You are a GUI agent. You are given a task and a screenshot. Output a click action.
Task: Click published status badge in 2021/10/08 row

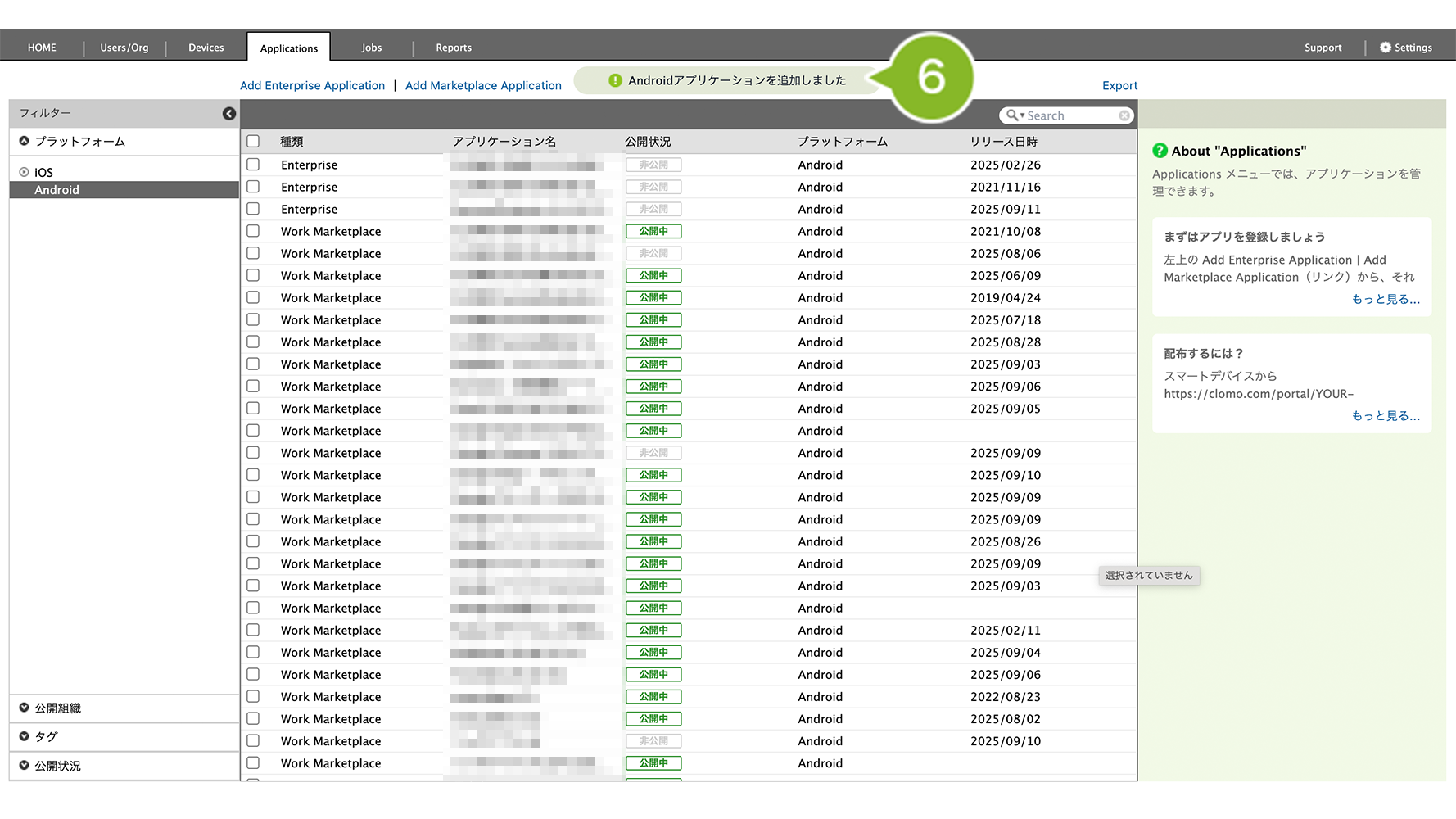[653, 231]
